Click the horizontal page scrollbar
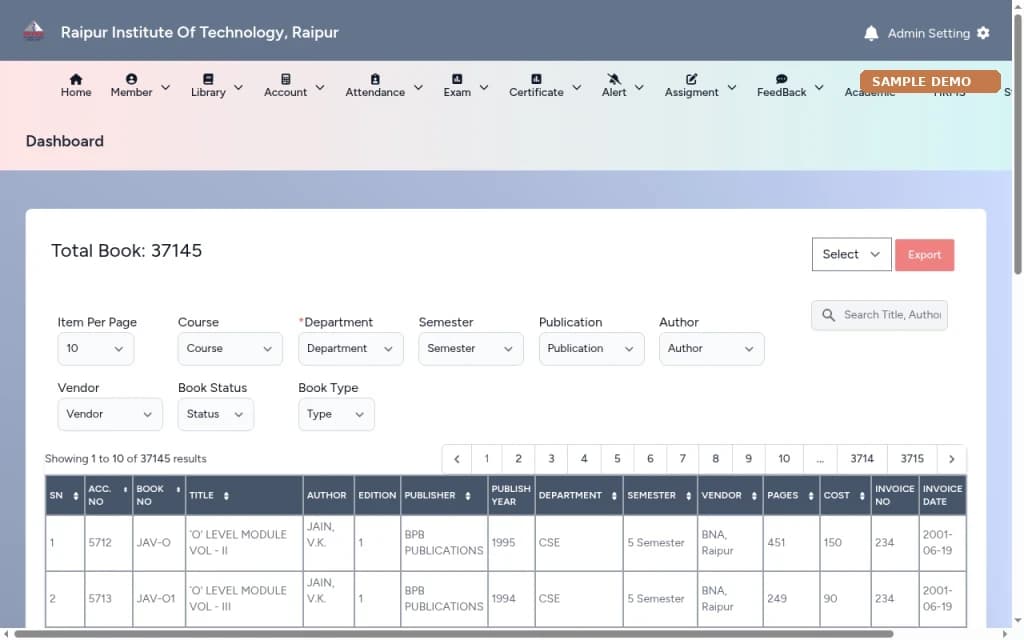 (453, 634)
